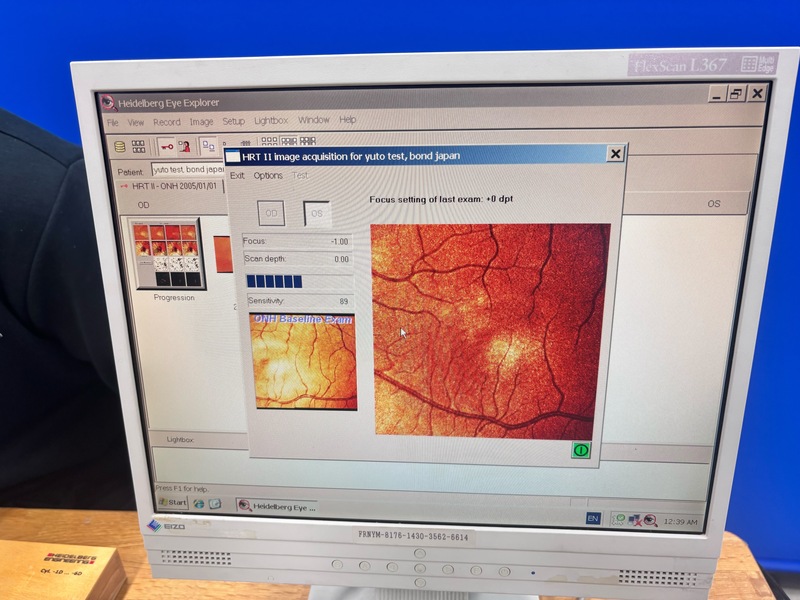Viewport: 800px width, 600px height.
Task: Click the red key toolbar icon
Action: click(165, 146)
